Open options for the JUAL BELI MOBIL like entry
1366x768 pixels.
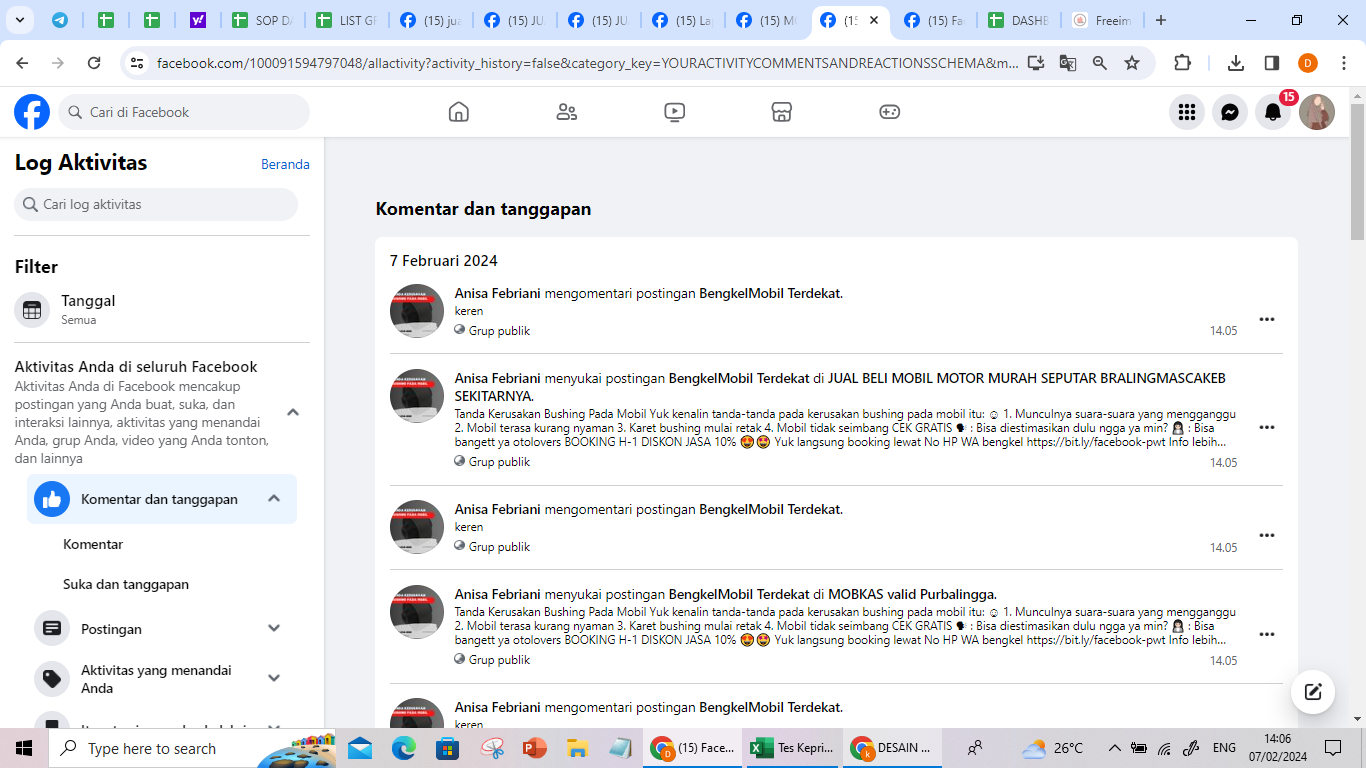click(x=1267, y=427)
